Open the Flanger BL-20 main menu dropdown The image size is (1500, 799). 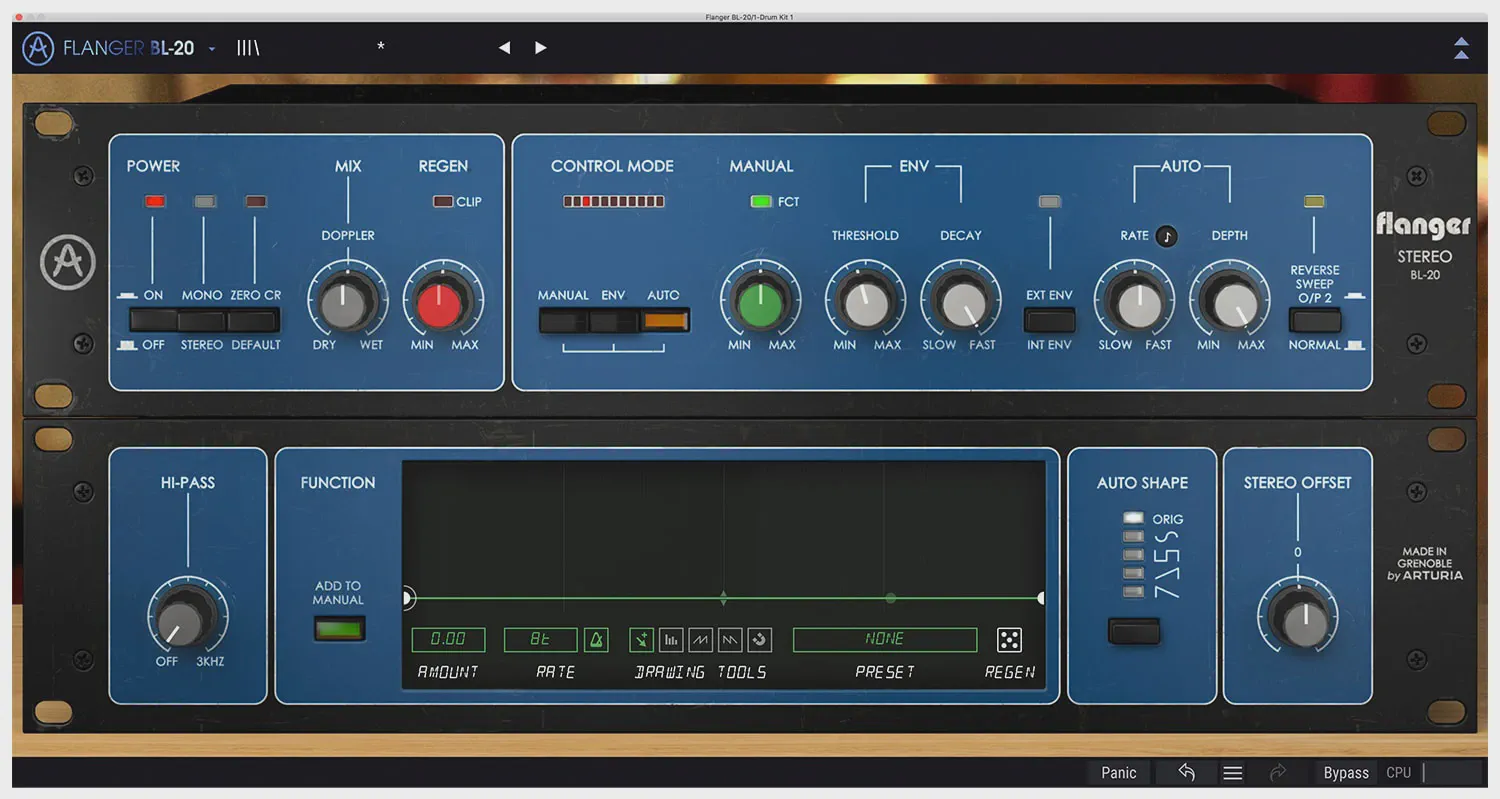pyautogui.click(x=212, y=49)
